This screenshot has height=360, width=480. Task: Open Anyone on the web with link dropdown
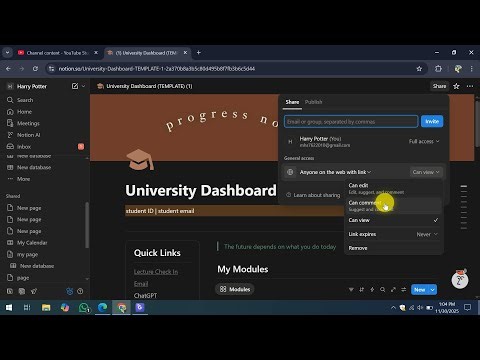coord(335,172)
